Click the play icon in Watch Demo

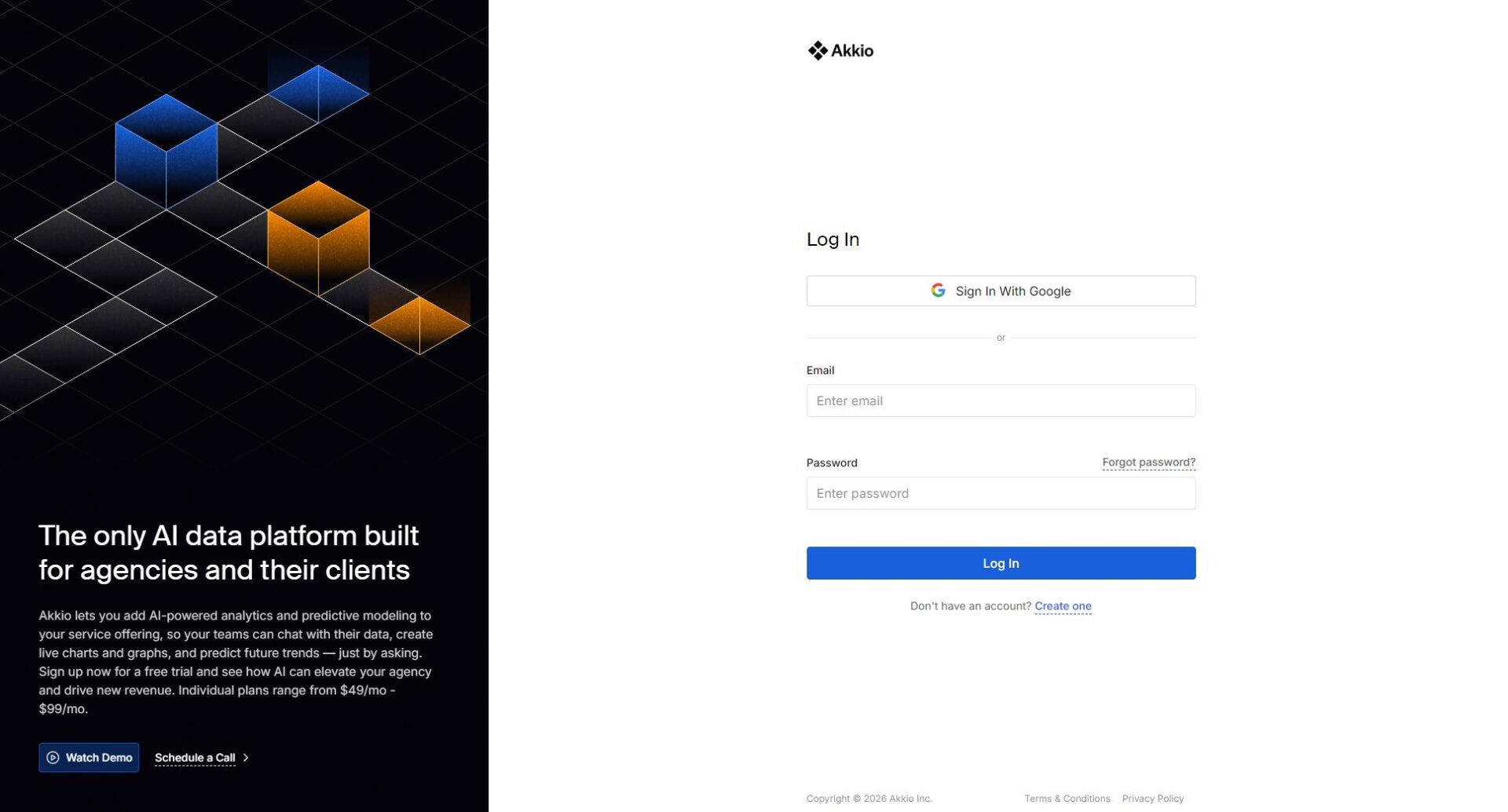[53, 758]
